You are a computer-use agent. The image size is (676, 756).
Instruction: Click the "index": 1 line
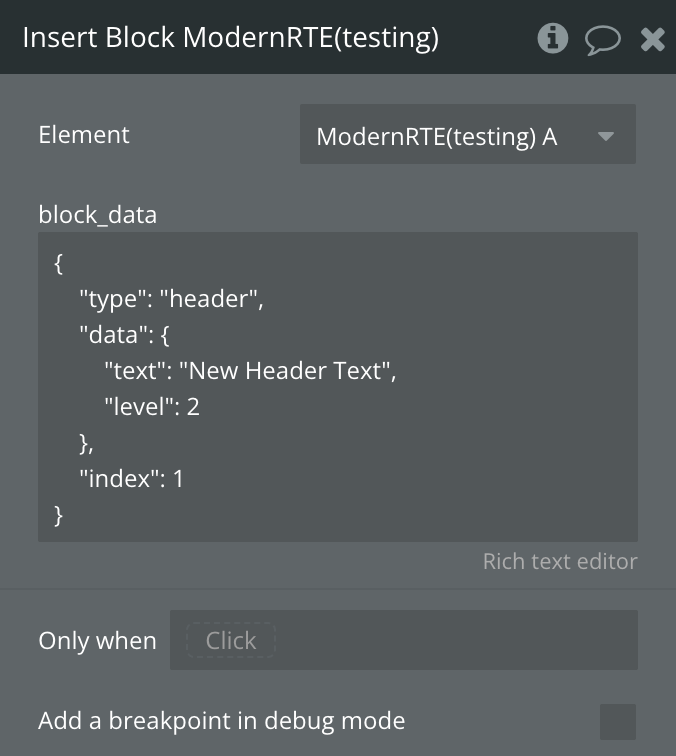point(132,479)
